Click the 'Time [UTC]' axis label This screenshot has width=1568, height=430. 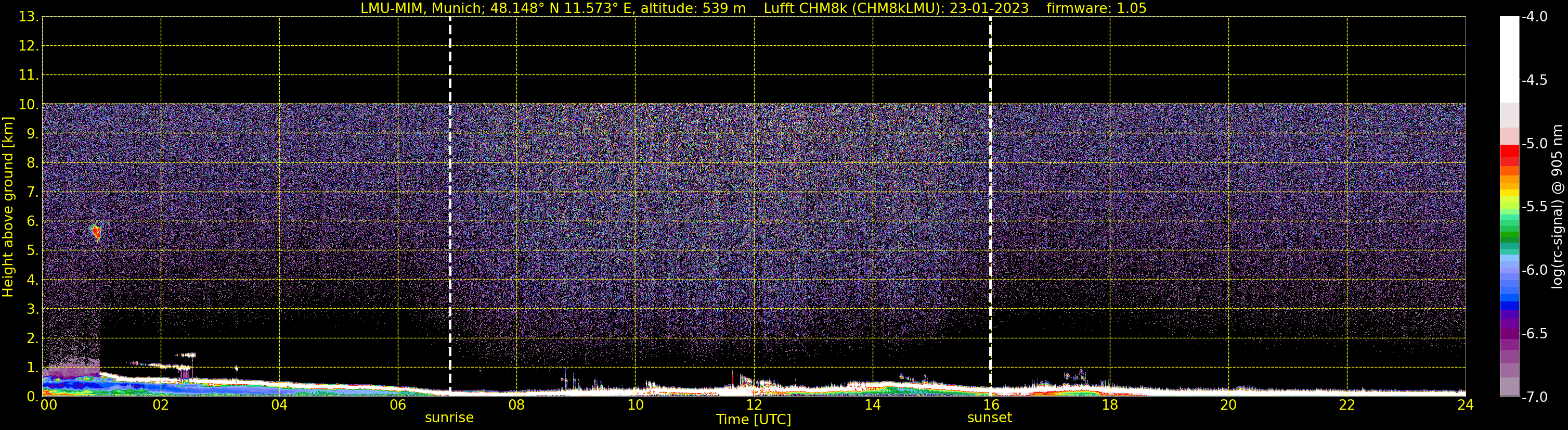tap(754, 420)
